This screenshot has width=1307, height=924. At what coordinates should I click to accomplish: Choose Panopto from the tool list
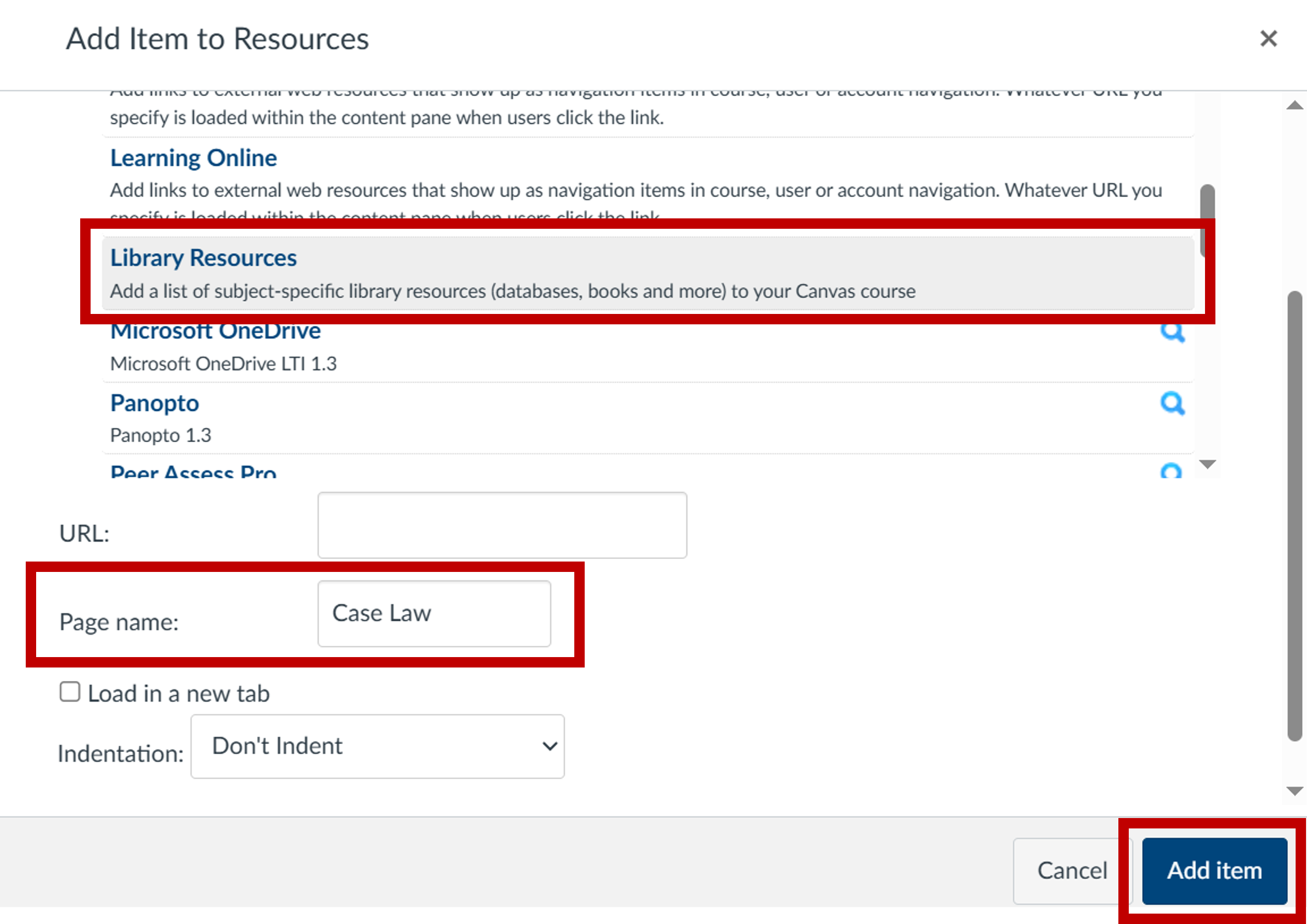pos(154,403)
